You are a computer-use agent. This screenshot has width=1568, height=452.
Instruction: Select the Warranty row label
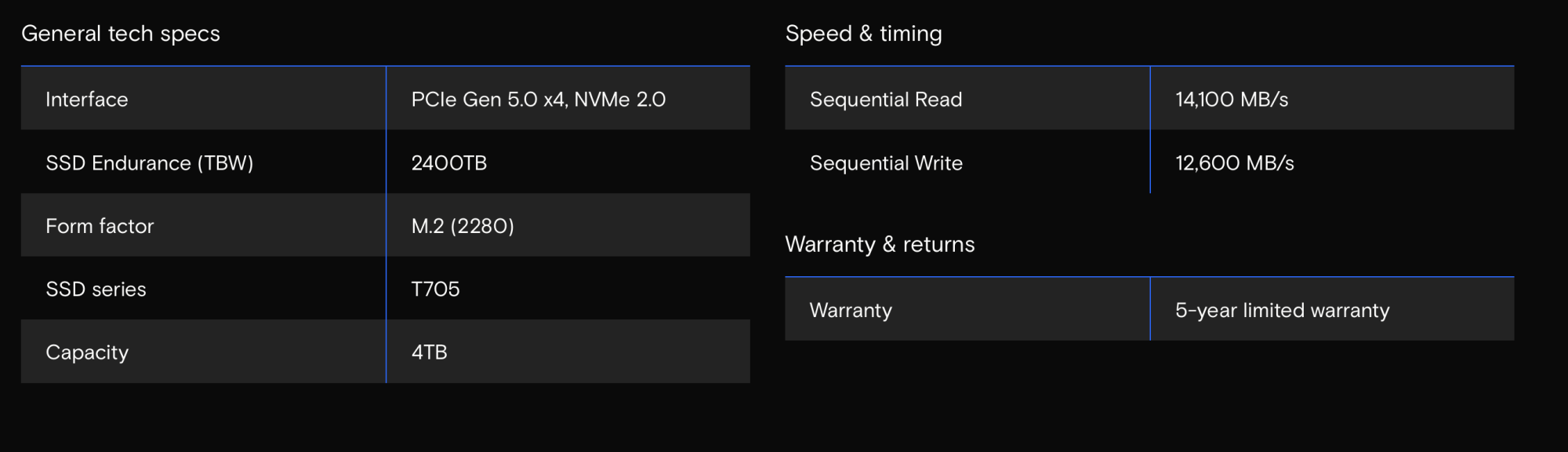coord(851,310)
